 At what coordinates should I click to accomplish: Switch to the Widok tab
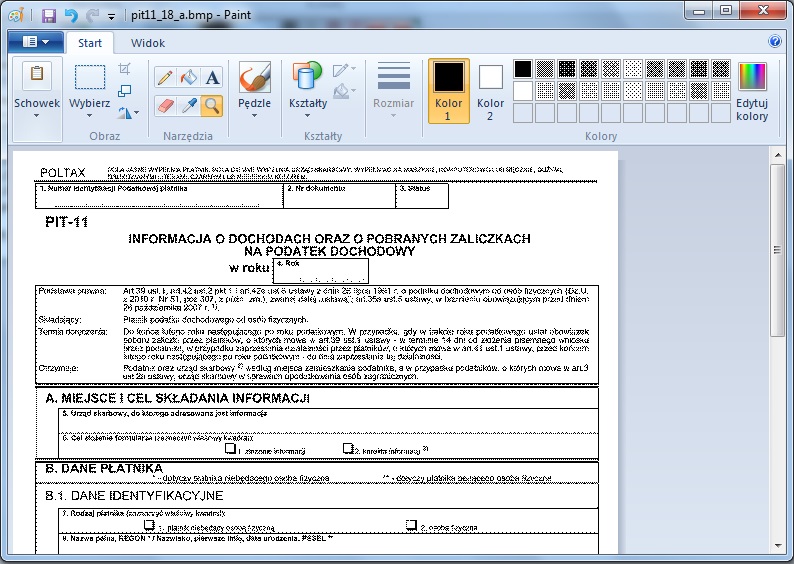[x=148, y=43]
